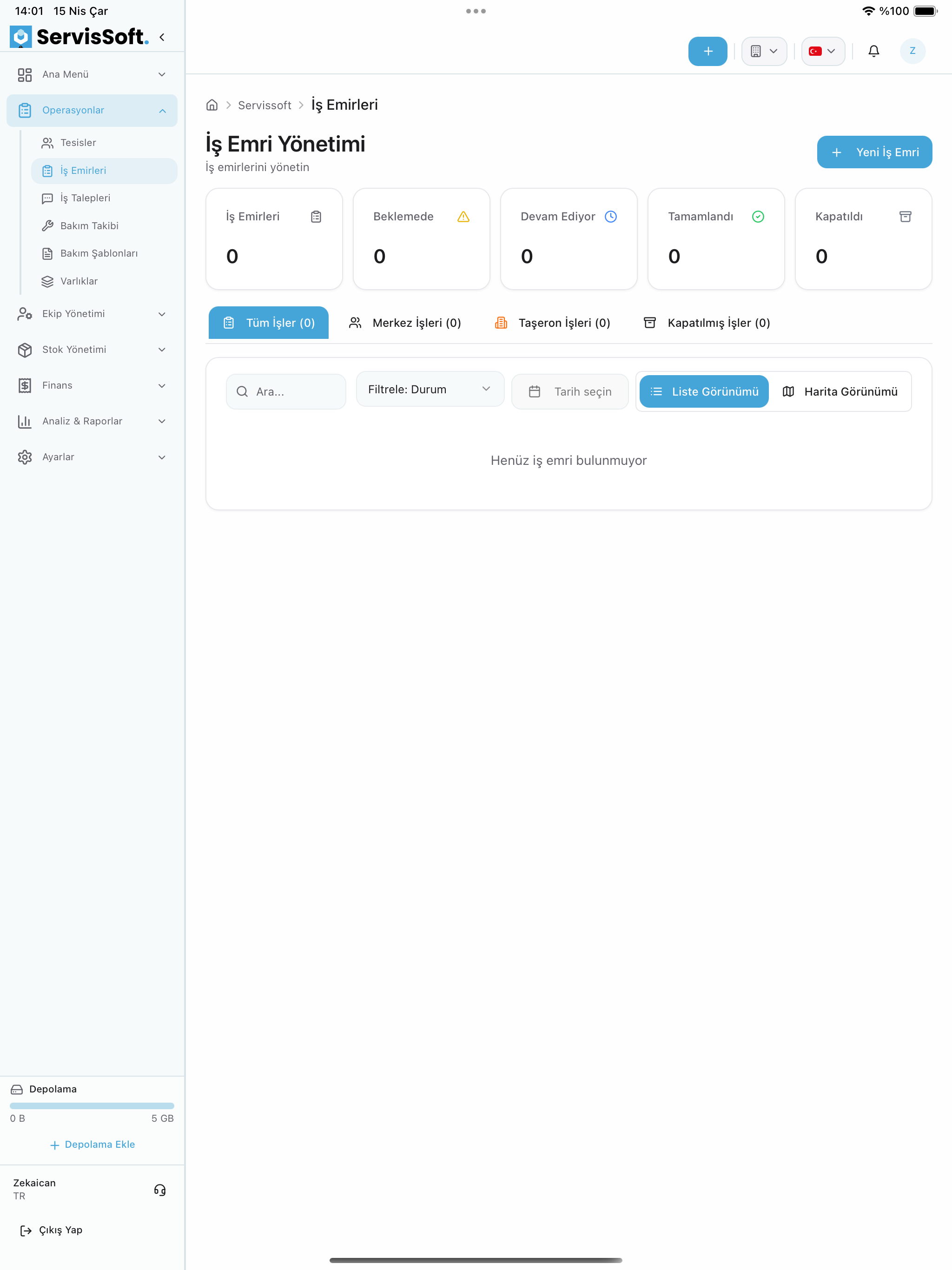The height and width of the screenshot is (1270, 952).
Task: Click the three dots multitasking indicator
Action: tap(476, 11)
